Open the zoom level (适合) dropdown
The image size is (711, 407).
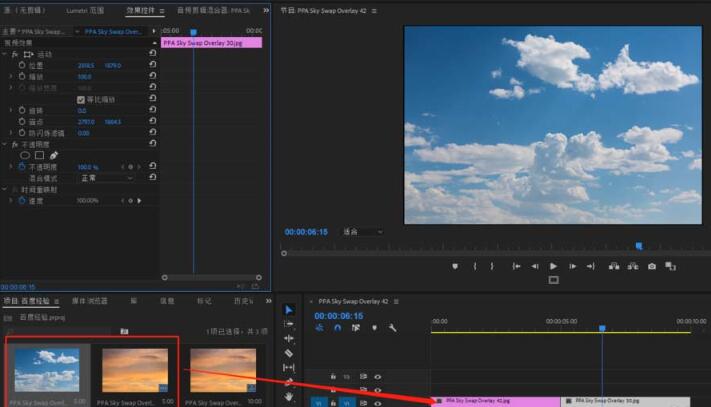(363, 232)
